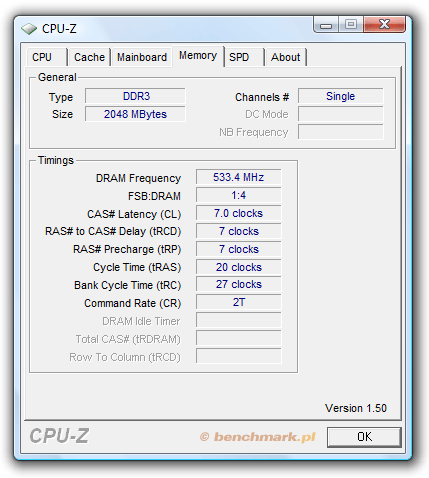Image resolution: width=429 pixels, height=478 pixels.
Task: Click the OK button
Action: [x=364, y=437]
